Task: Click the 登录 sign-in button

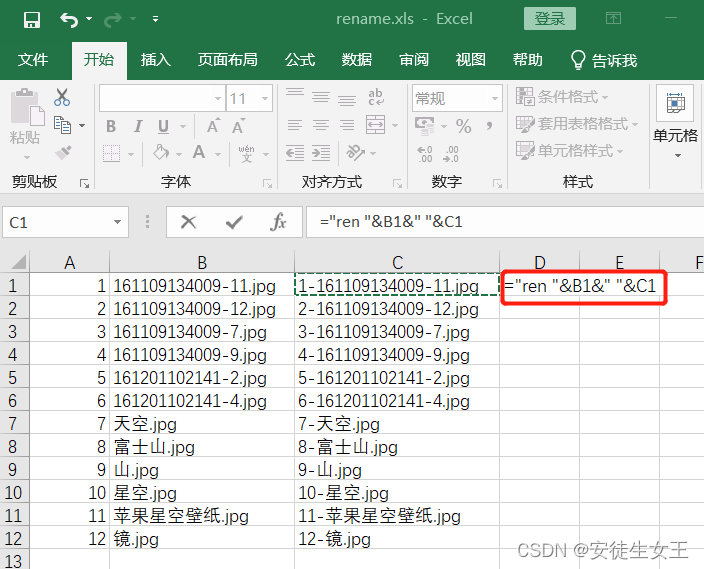Action: pos(550,19)
